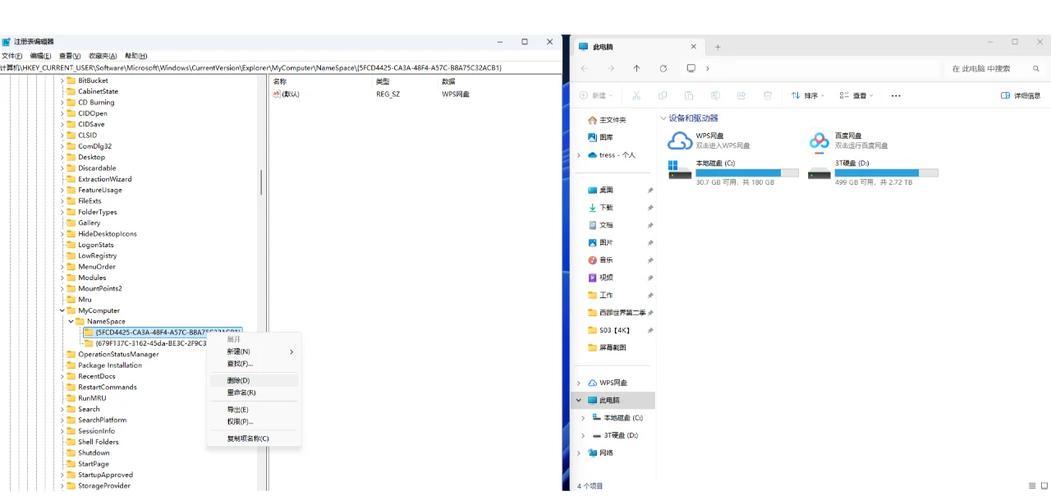Screen dimensions: 1051x500
Task: Expand the BitBucket registry key
Action: (62, 80)
